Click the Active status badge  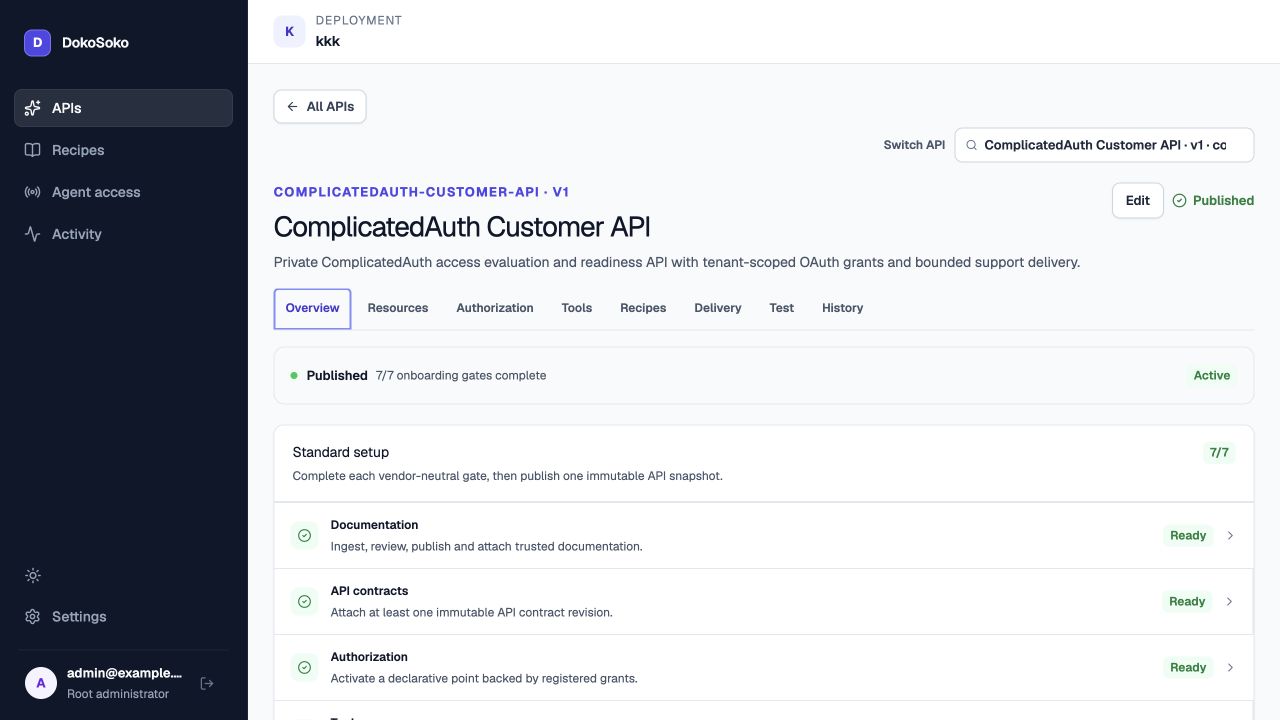coord(1212,375)
